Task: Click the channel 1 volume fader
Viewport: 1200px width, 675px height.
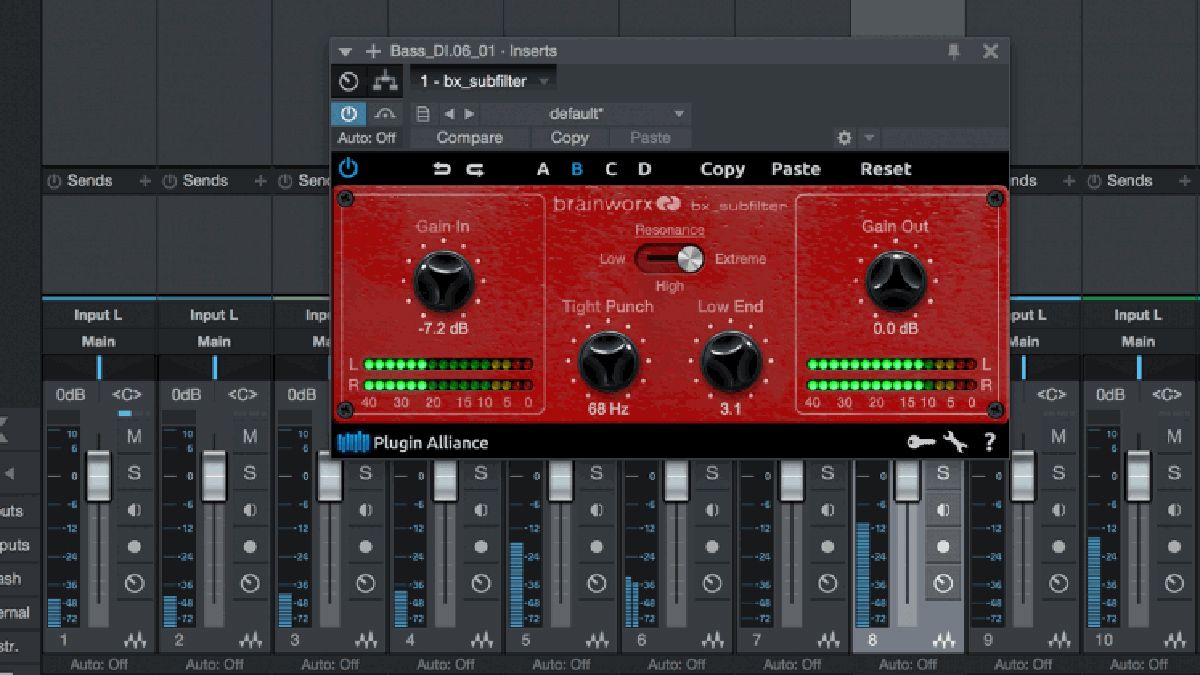Action: (98, 475)
